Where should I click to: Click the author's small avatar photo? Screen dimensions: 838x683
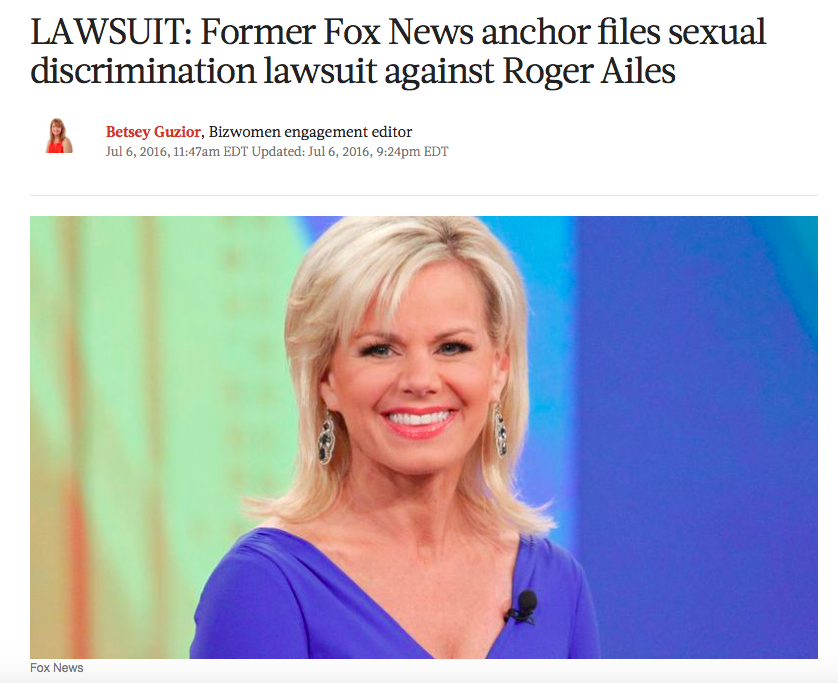pyautogui.click(x=59, y=136)
